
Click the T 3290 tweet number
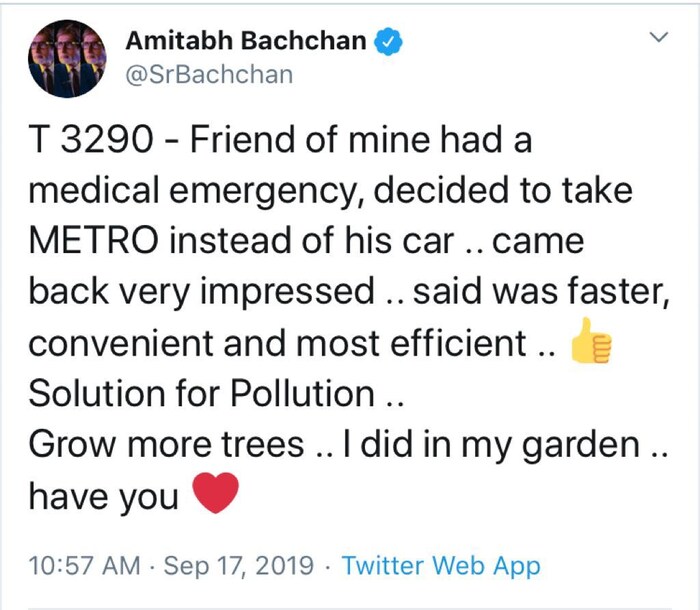pos(88,141)
